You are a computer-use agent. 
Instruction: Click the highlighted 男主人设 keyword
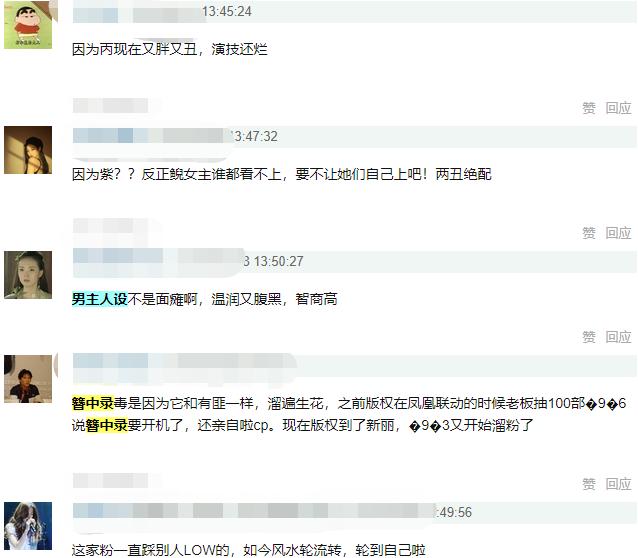tap(100, 299)
